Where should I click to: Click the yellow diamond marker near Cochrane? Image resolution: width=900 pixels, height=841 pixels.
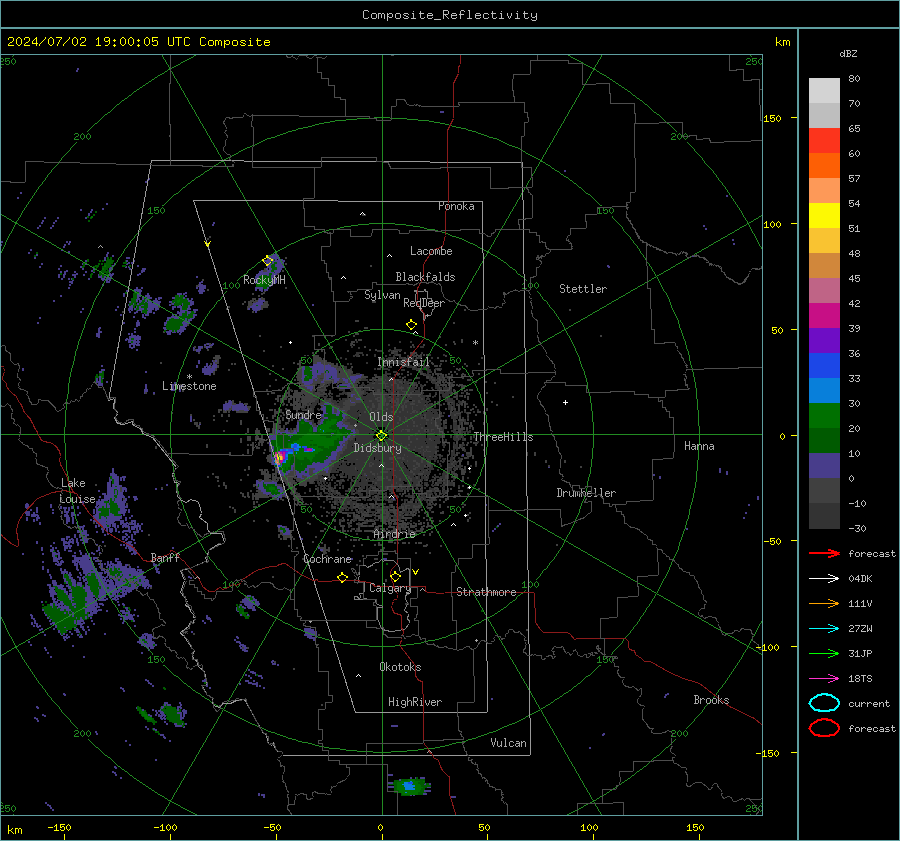click(x=343, y=578)
